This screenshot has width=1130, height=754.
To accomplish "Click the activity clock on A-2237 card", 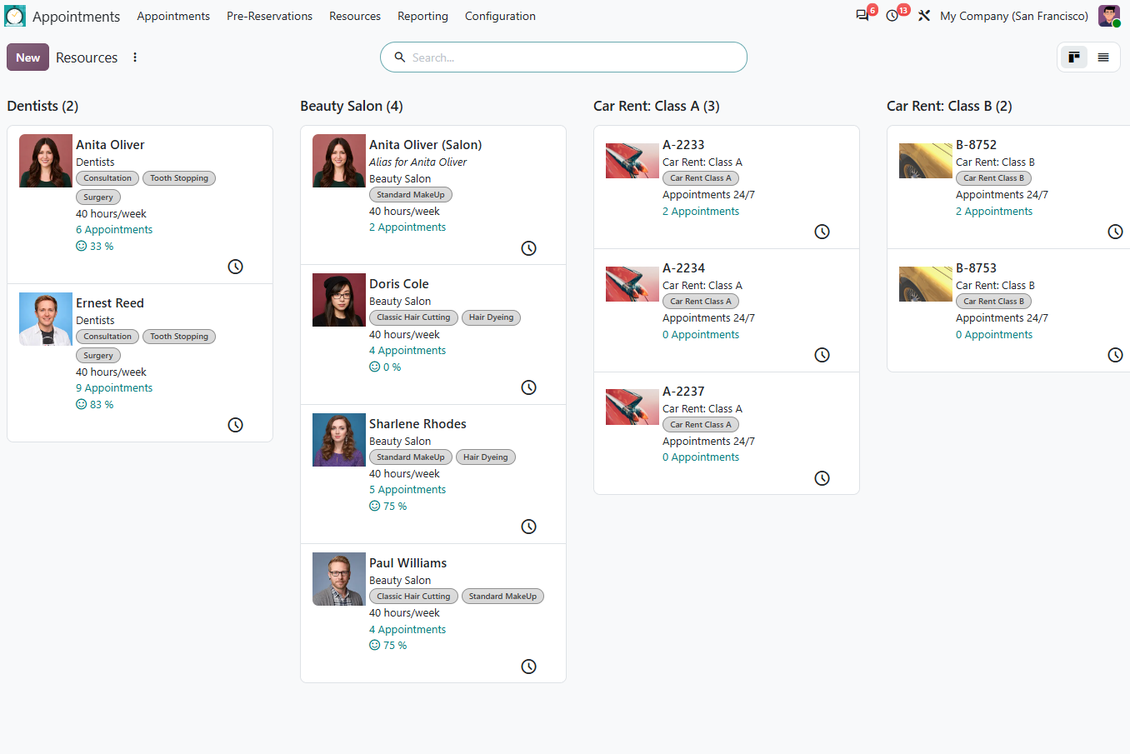I will click(822, 478).
